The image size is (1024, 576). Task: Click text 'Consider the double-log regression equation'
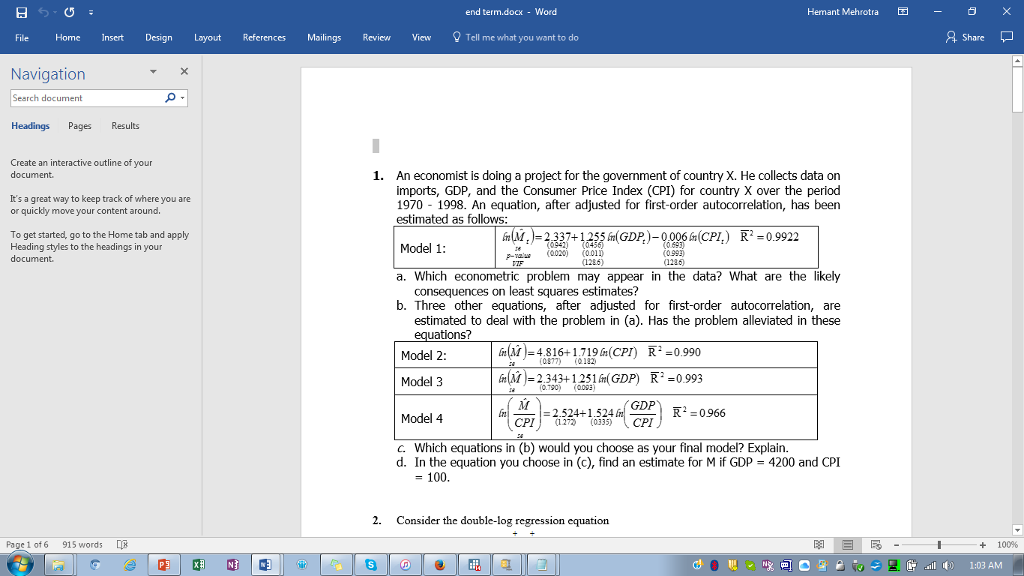click(502, 520)
